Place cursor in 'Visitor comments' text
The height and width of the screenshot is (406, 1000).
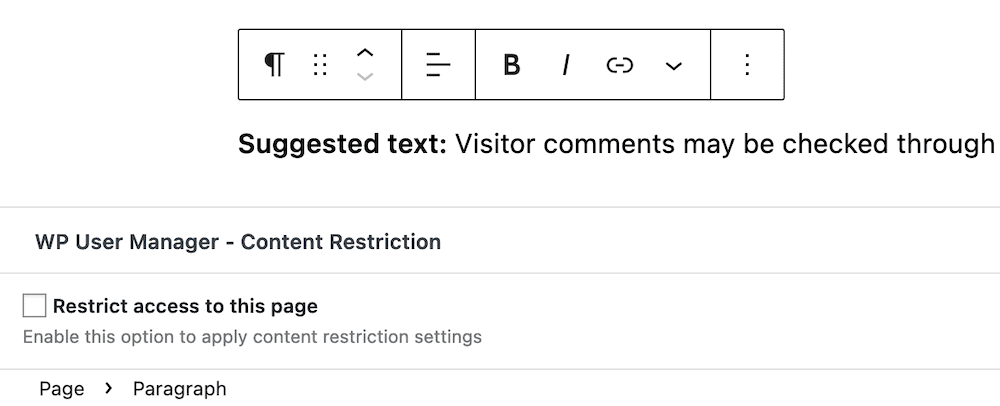(564, 144)
